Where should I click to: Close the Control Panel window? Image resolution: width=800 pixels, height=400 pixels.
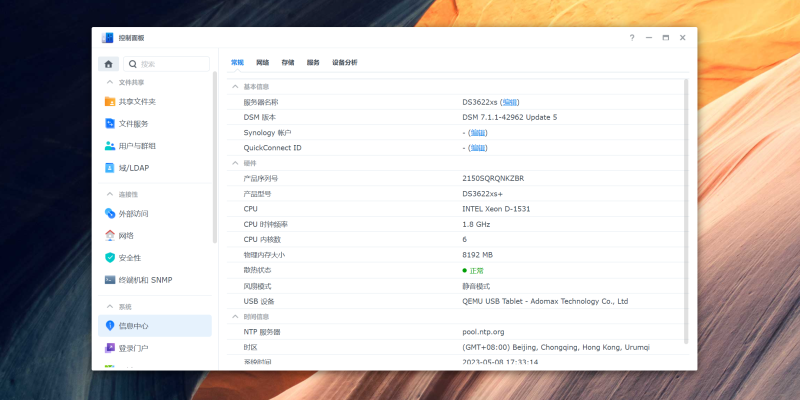pyautogui.click(x=683, y=38)
